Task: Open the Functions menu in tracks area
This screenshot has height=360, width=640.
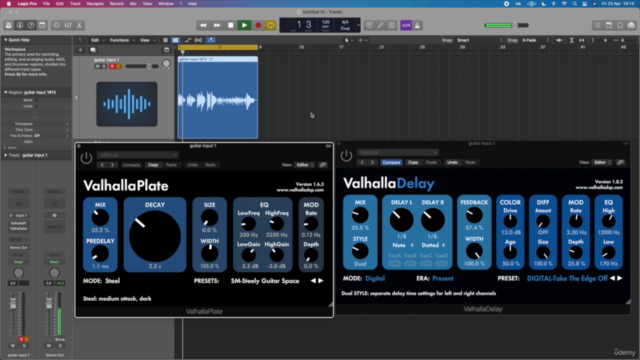Action: point(122,40)
